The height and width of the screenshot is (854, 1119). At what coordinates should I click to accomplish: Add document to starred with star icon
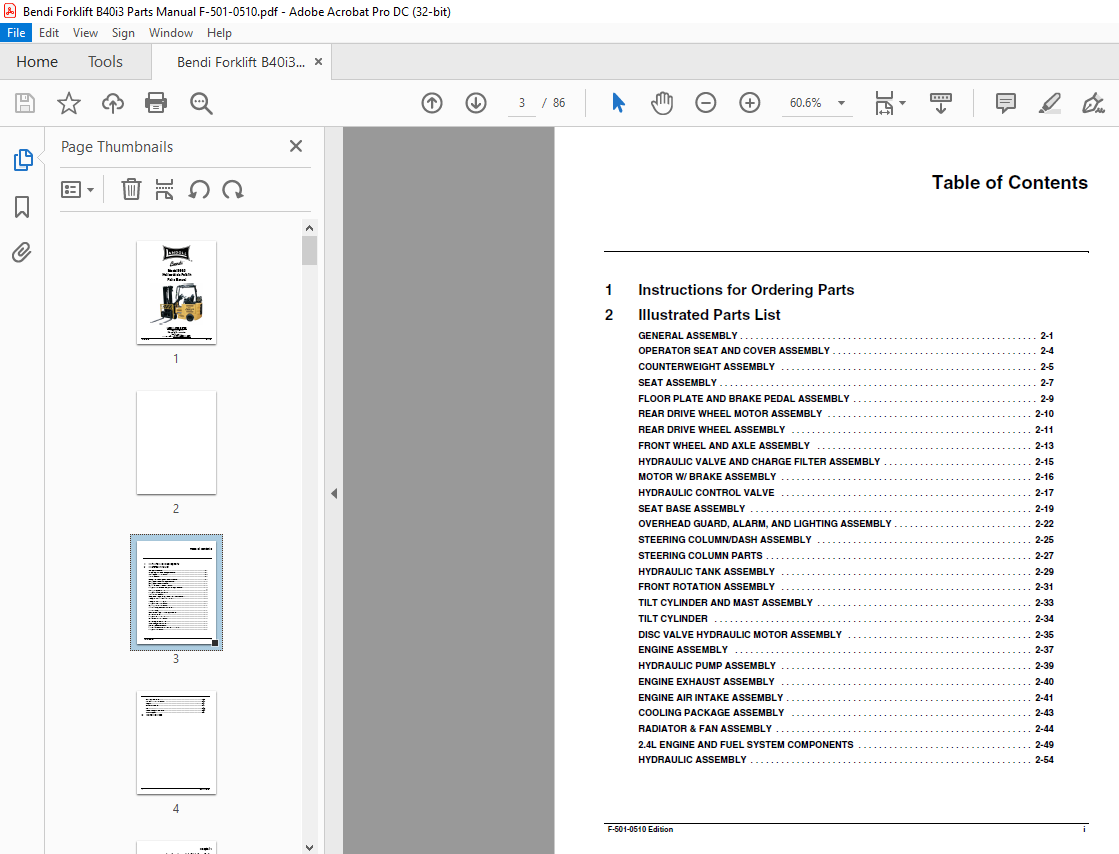[x=69, y=103]
